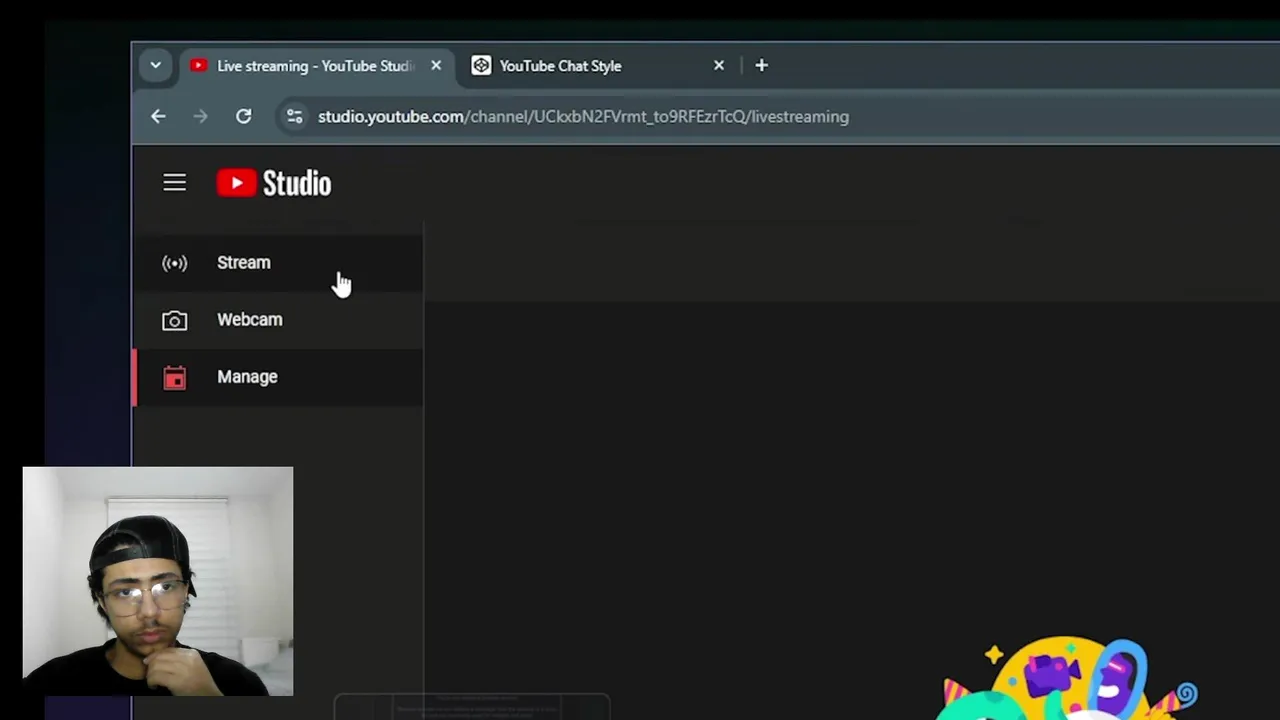Open the hamburger menu in YouTube Studio
The width and height of the screenshot is (1280, 720).
[x=174, y=182]
